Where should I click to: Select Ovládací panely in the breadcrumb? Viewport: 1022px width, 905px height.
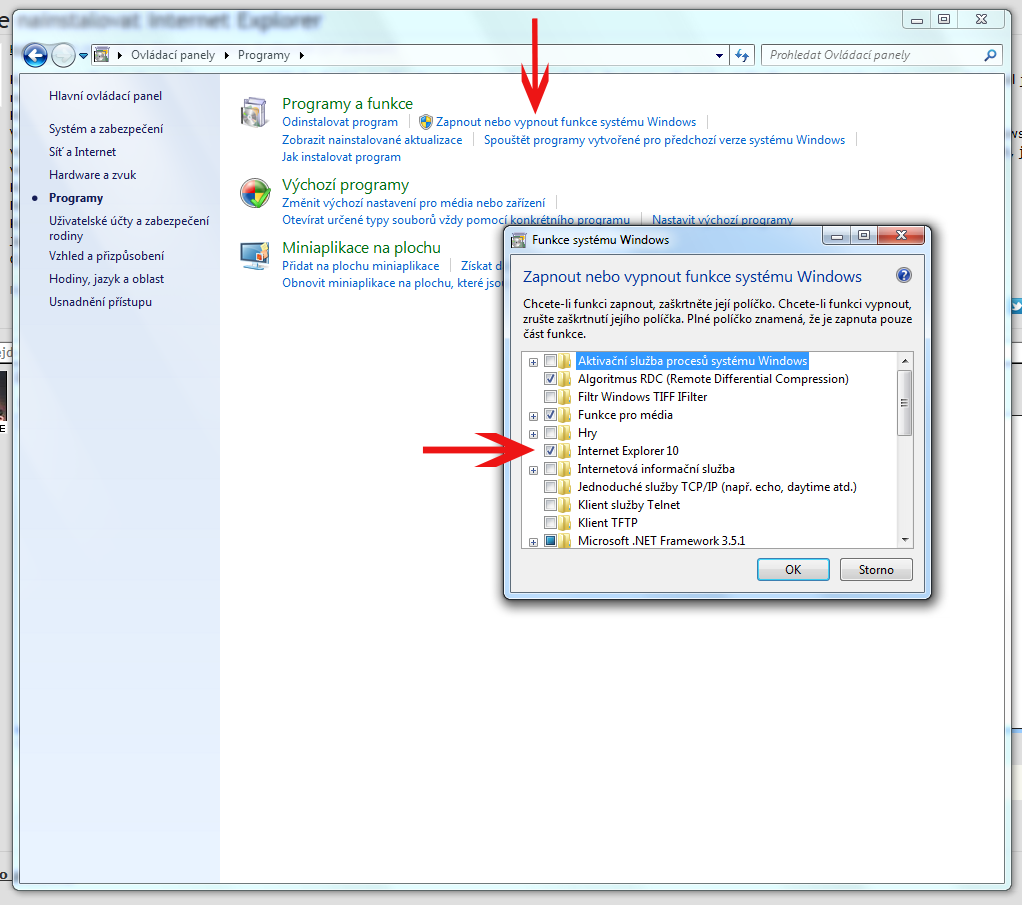click(173, 55)
